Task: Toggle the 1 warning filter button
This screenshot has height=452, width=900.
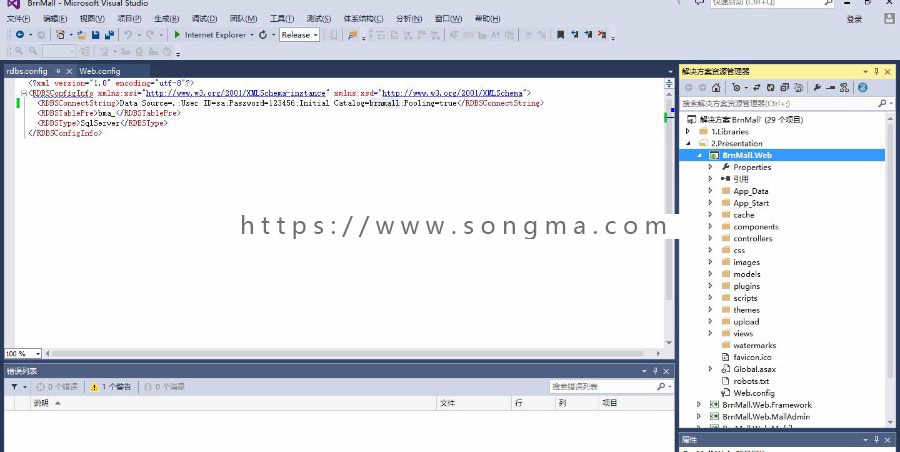Action: (x=111, y=387)
